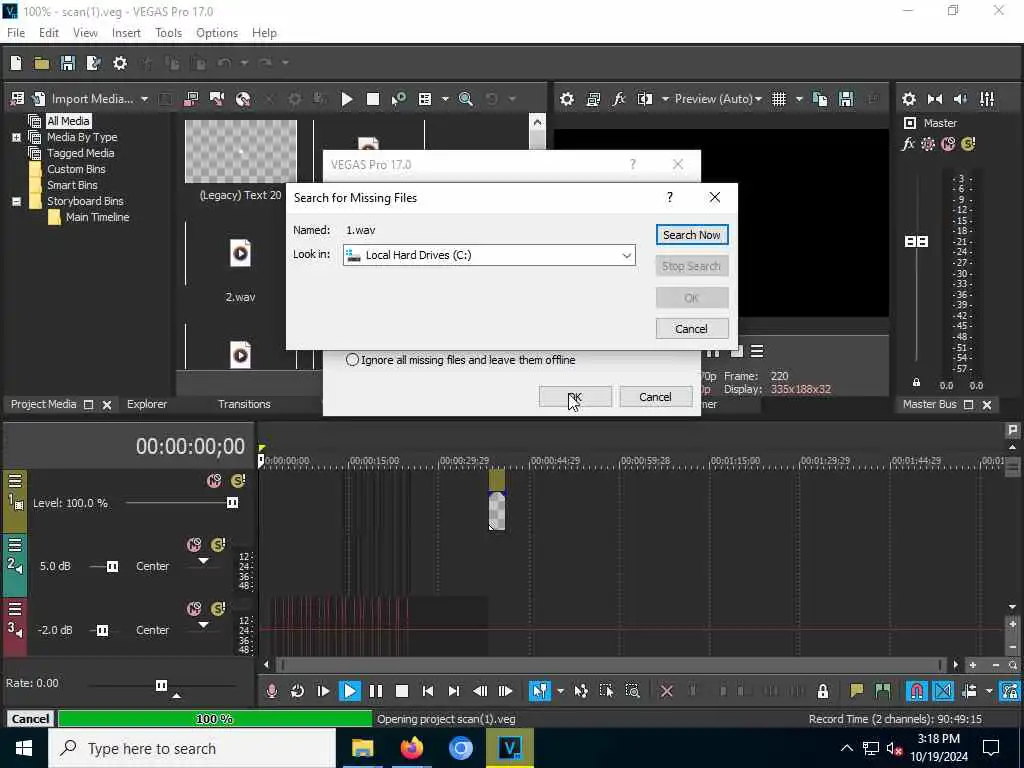Open File Explorer from the taskbar

click(362, 748)
